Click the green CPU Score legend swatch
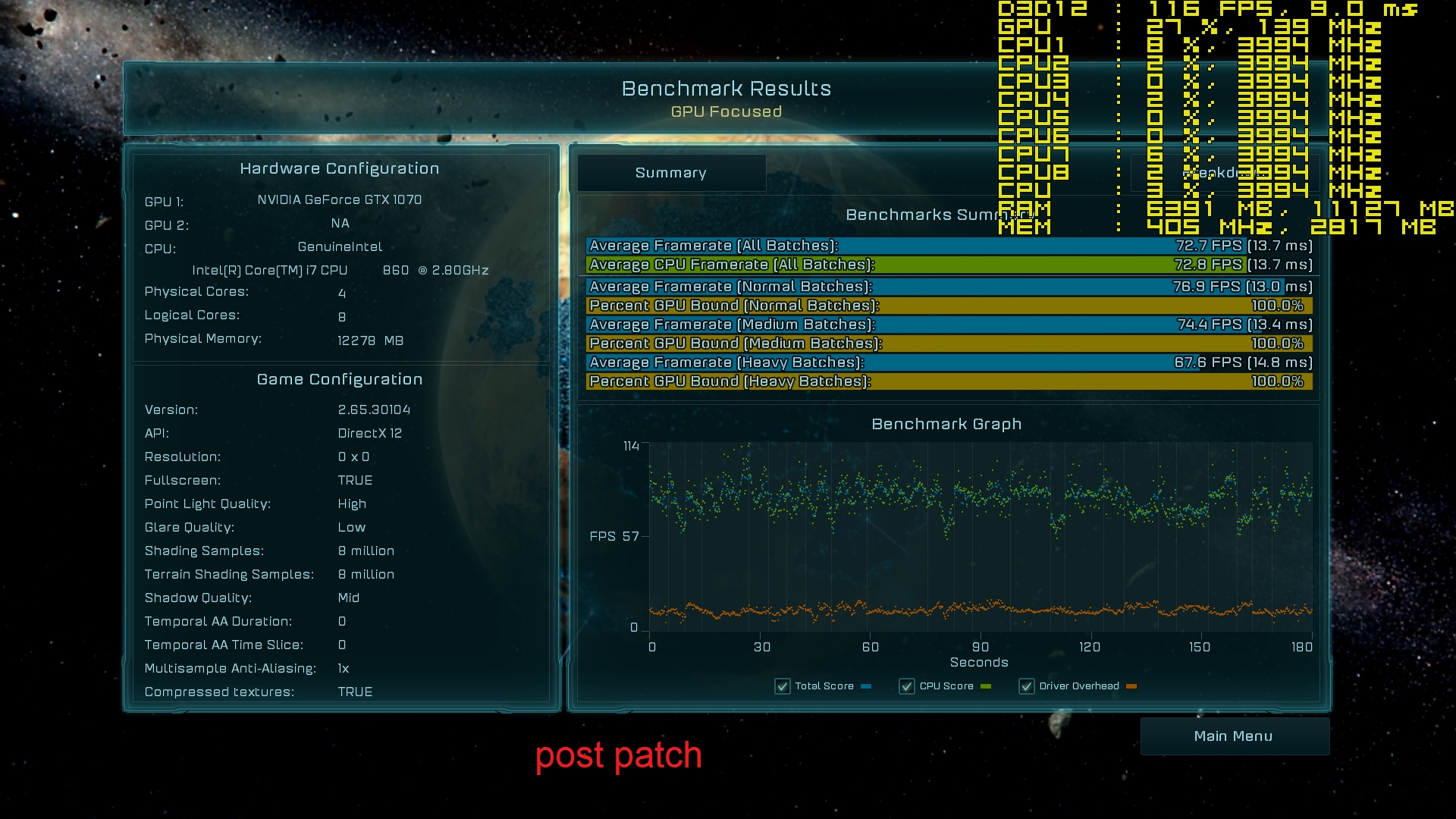Viewport: 1456px width, 819px height. (986, 686)
